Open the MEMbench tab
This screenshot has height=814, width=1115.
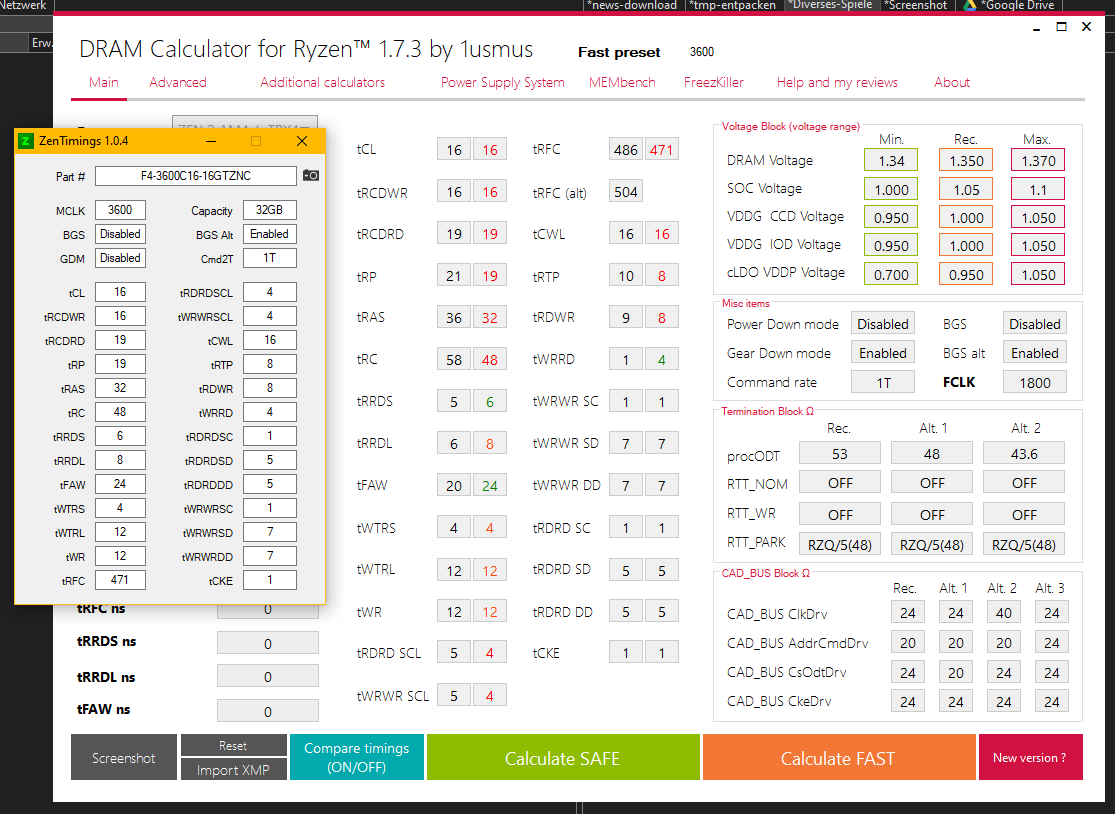pos(622,82)
